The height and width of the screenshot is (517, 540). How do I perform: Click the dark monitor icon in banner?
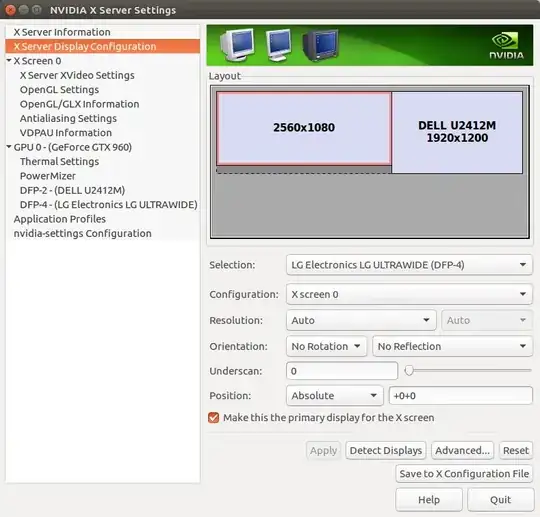[x=320, y=45]
